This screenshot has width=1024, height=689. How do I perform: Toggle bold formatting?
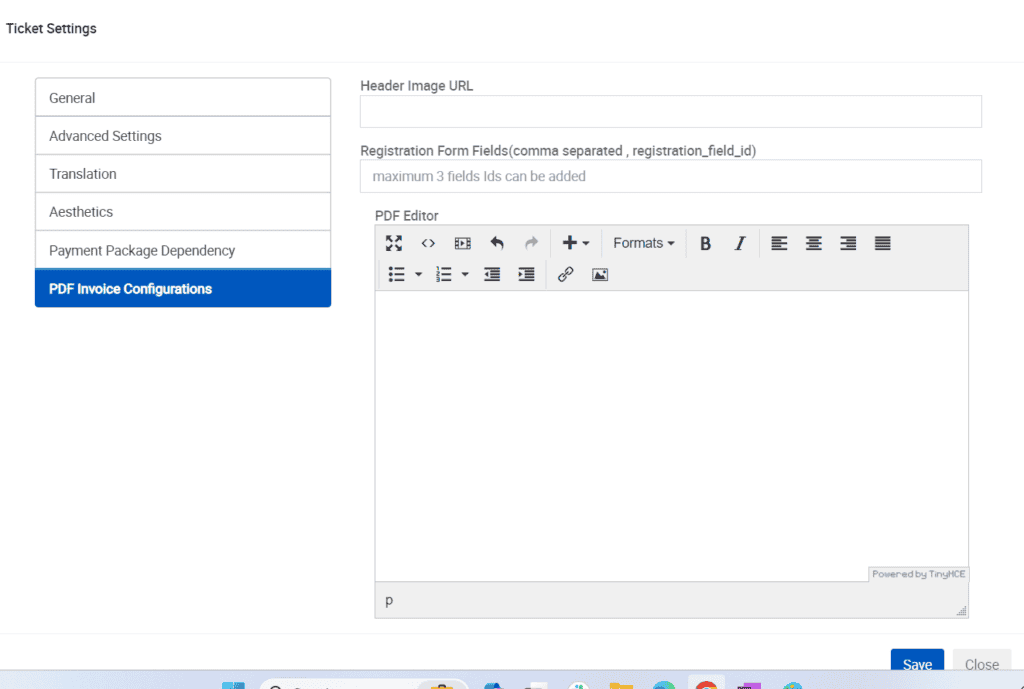pyautogui.click(x=705, y=244)
